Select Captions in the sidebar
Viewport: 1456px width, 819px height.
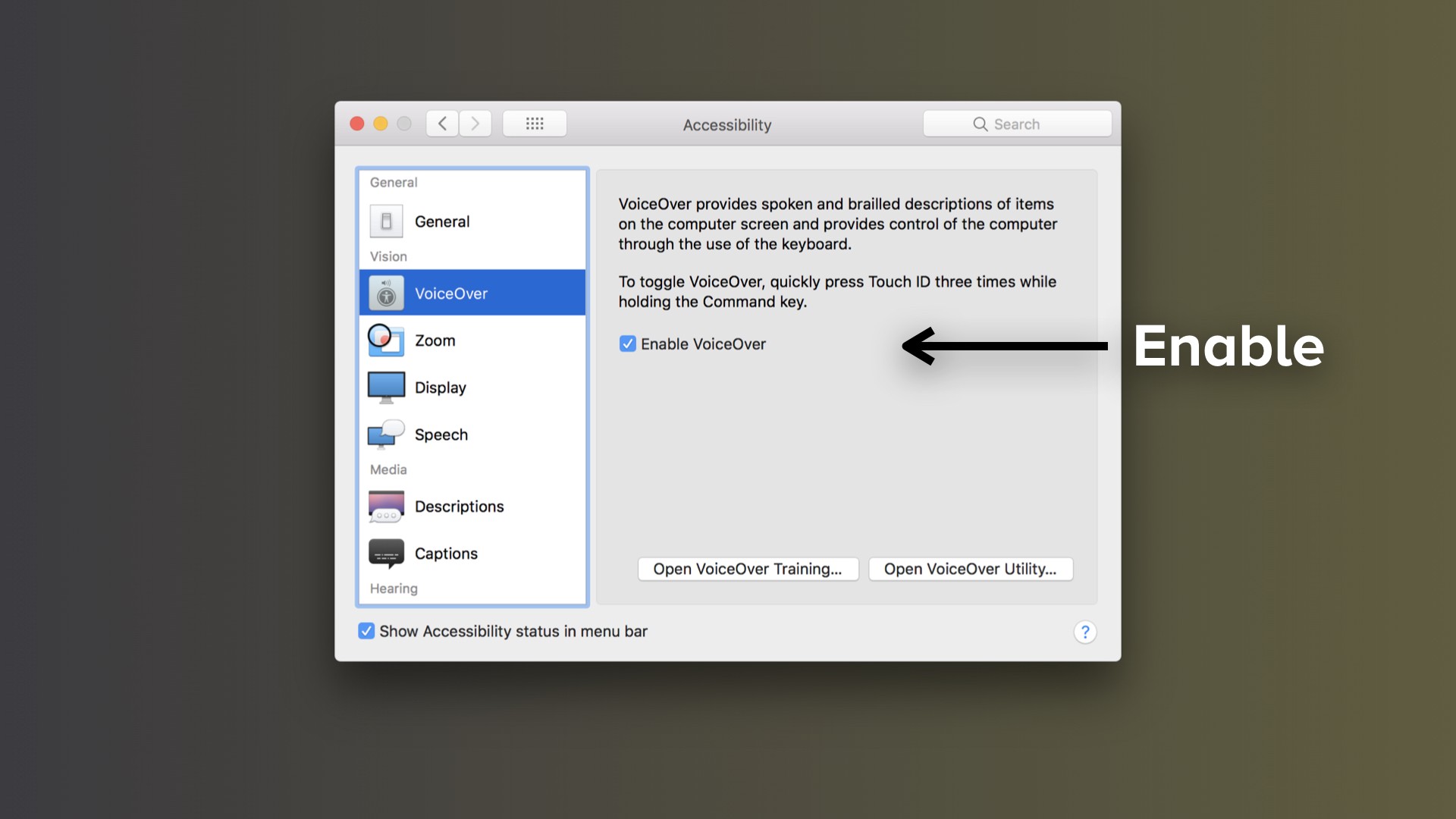(472, 554)
